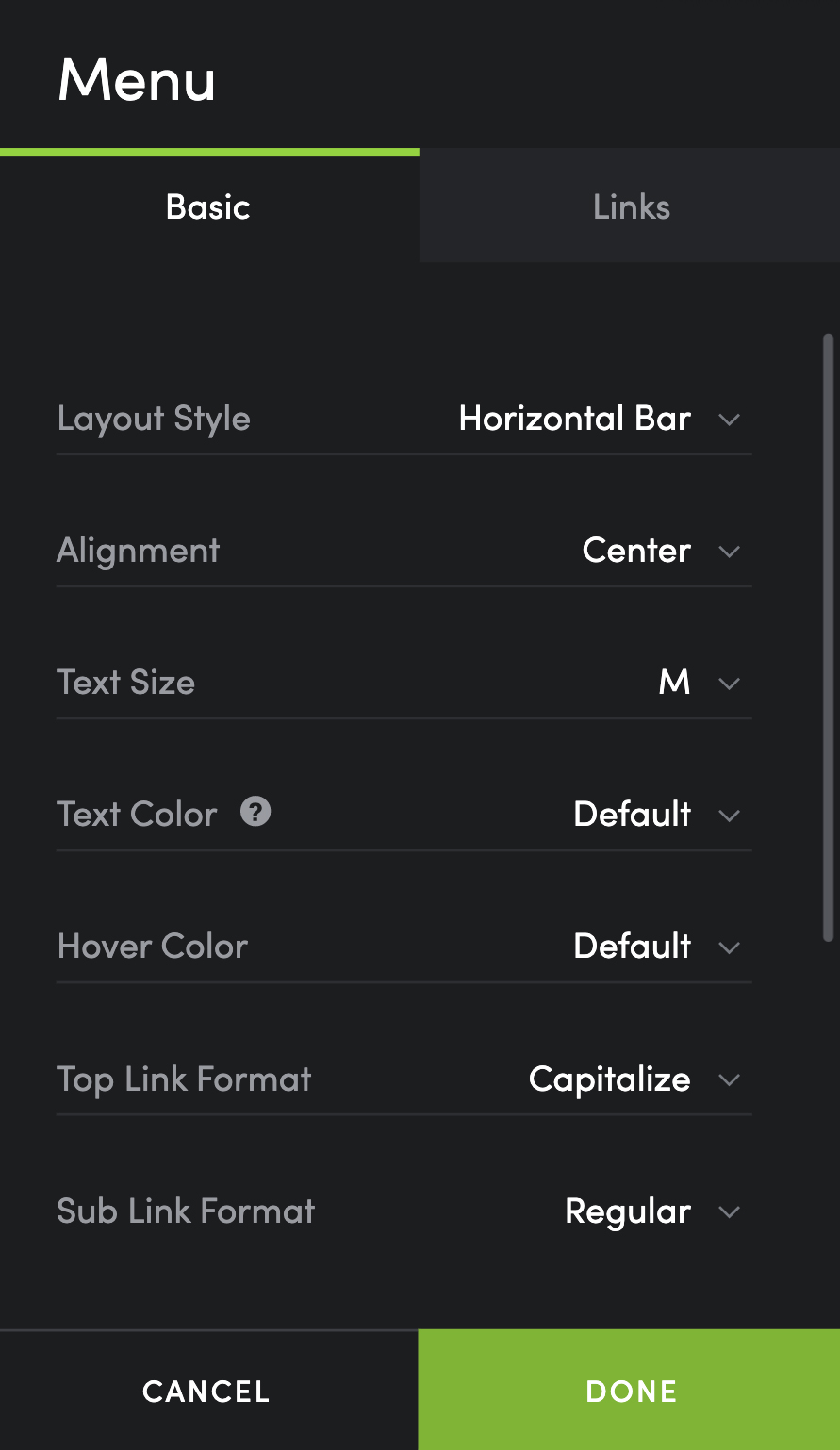
Task: Click the vertical scrollbar of the settings panel
Action: click(x=829, y=637)
